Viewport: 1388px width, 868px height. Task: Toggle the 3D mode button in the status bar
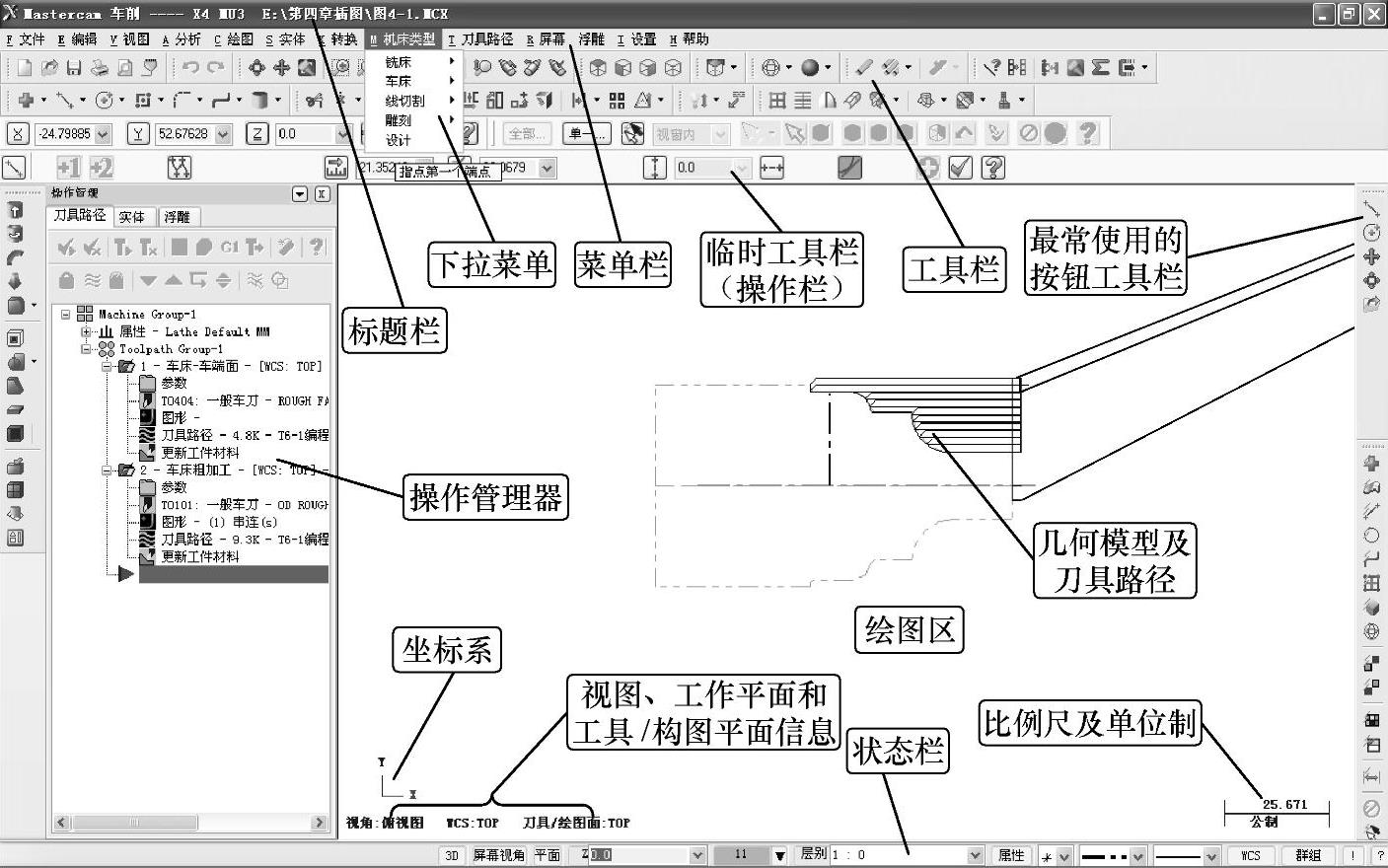(453, 855)
